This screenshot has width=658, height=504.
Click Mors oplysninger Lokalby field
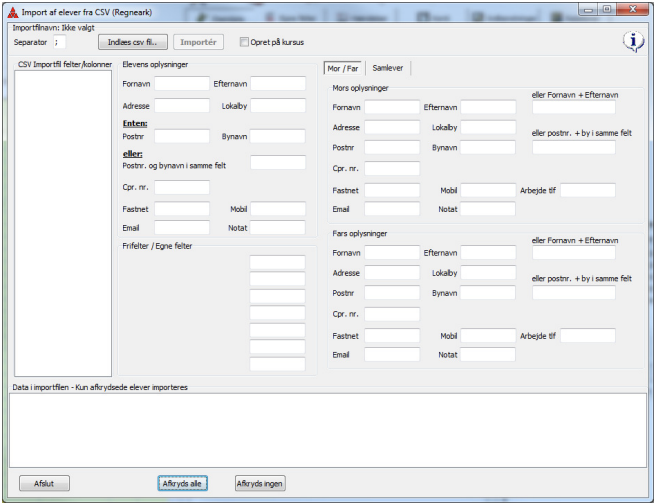coord(488,127)
